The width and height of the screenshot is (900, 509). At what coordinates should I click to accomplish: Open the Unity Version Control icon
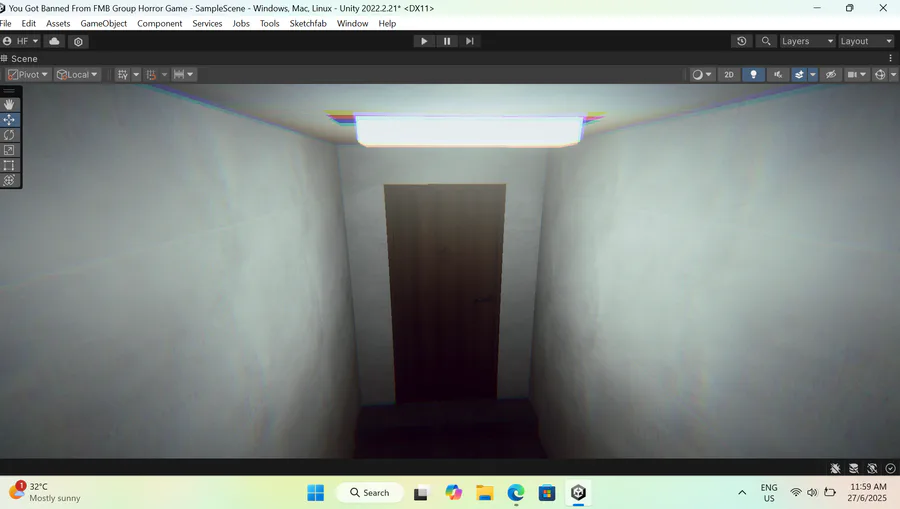point(78,41)
